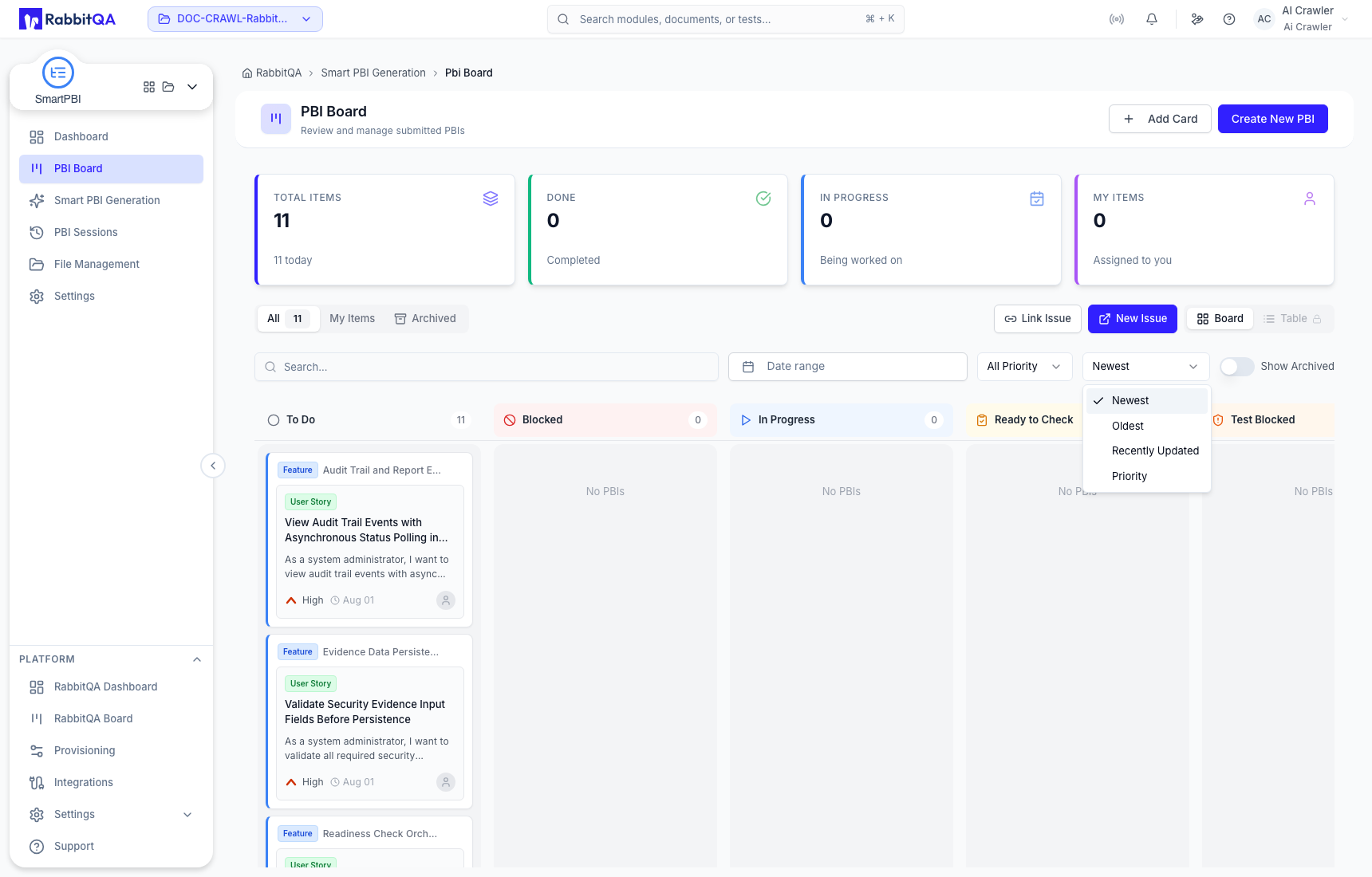
Task: Switch to the Archived tab
Action: [x=425, y=319]
